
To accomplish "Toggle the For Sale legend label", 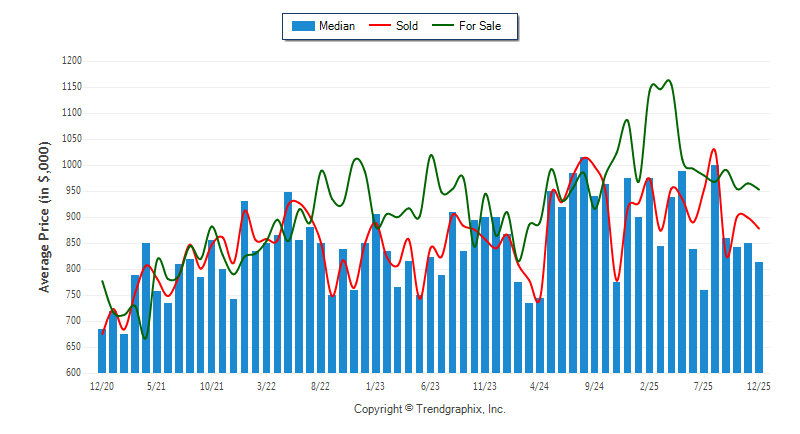I will click(480, 26).
